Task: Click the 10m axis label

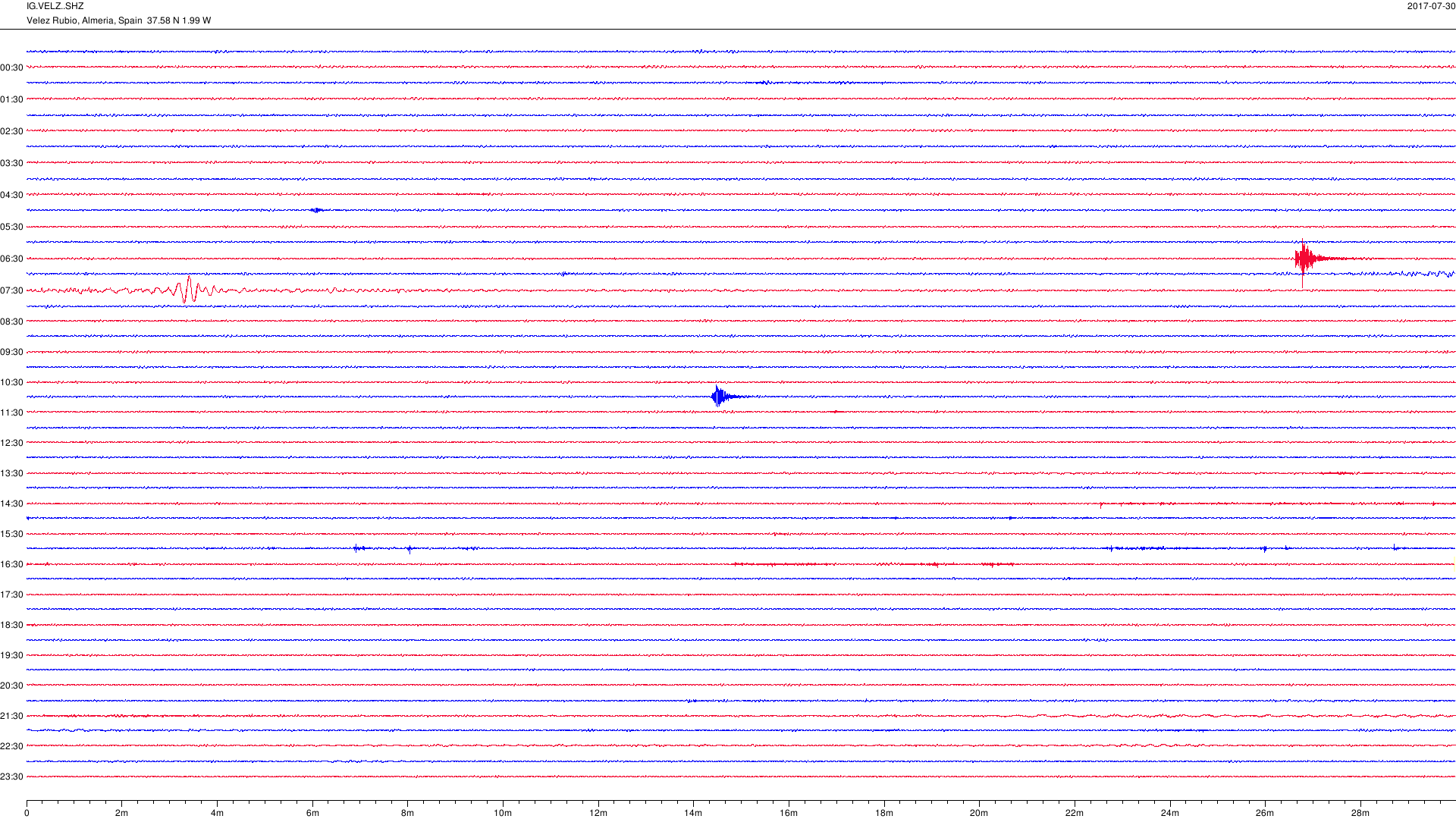Action: pyautogui.click(x=503, y=813)
